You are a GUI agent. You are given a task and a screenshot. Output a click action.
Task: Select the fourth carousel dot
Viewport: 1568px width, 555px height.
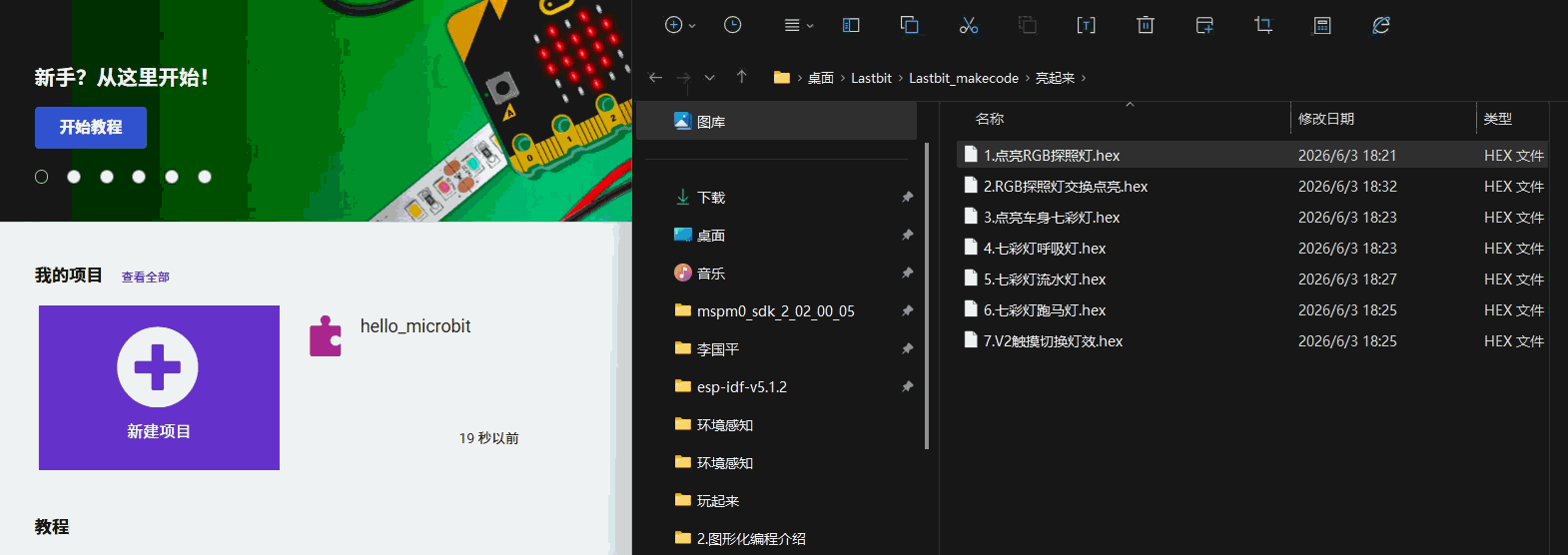click(x=139, y=177)
